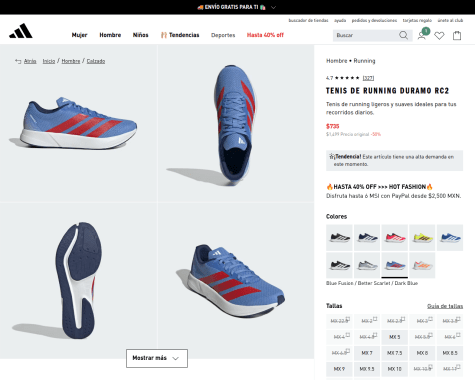Image resolution: width=475 pixels, height=380 pixels.
Task: Open únete al club link
Action: [450, 20]
